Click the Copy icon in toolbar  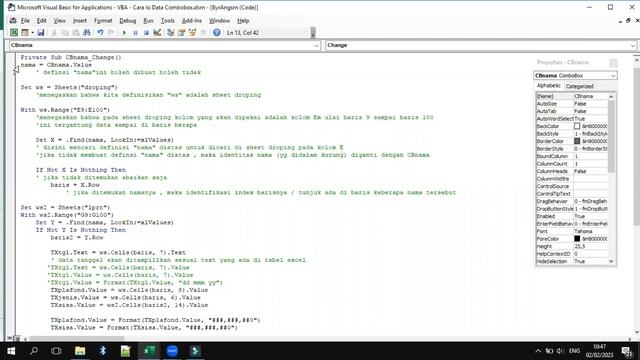point(65,32)
